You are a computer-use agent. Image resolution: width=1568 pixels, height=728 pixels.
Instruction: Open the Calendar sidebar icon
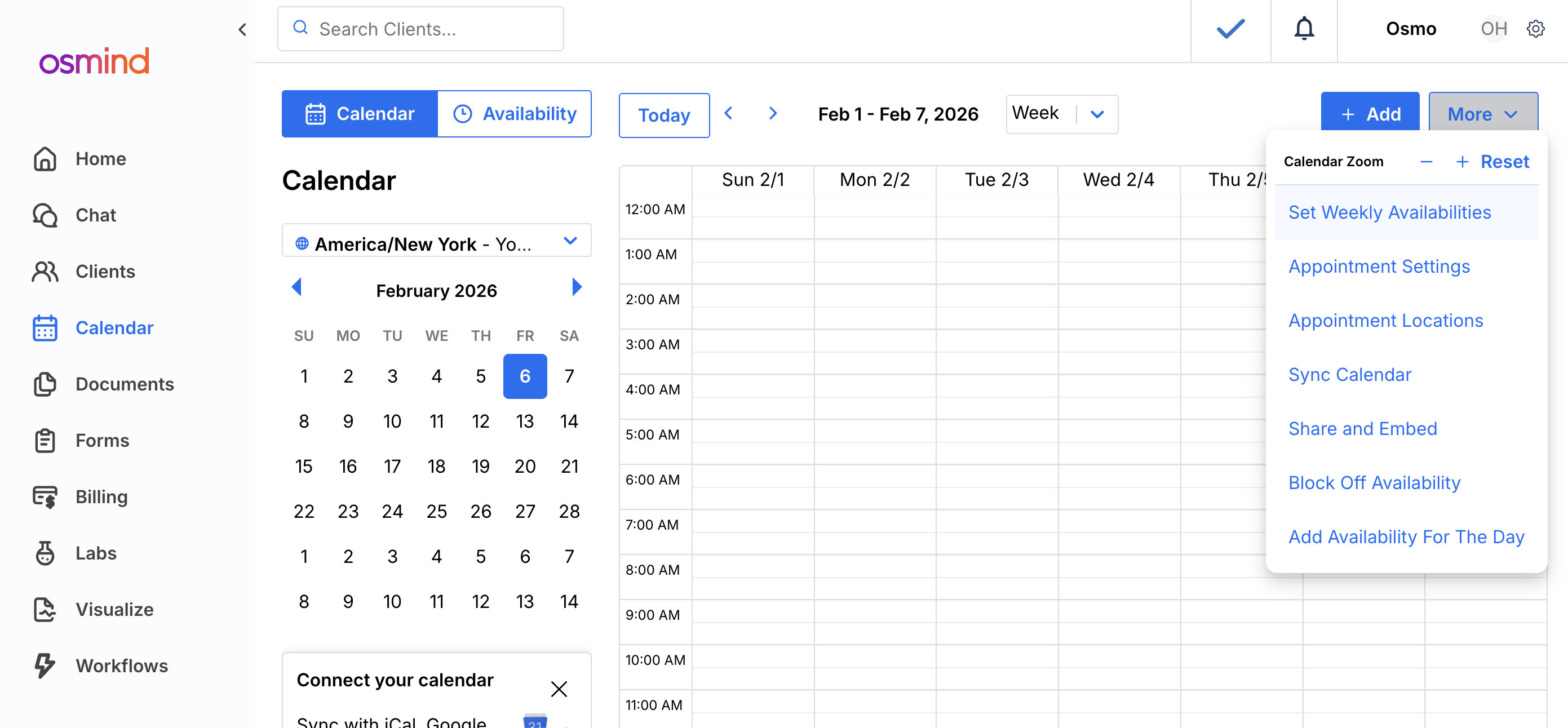(x=45, y=327)
